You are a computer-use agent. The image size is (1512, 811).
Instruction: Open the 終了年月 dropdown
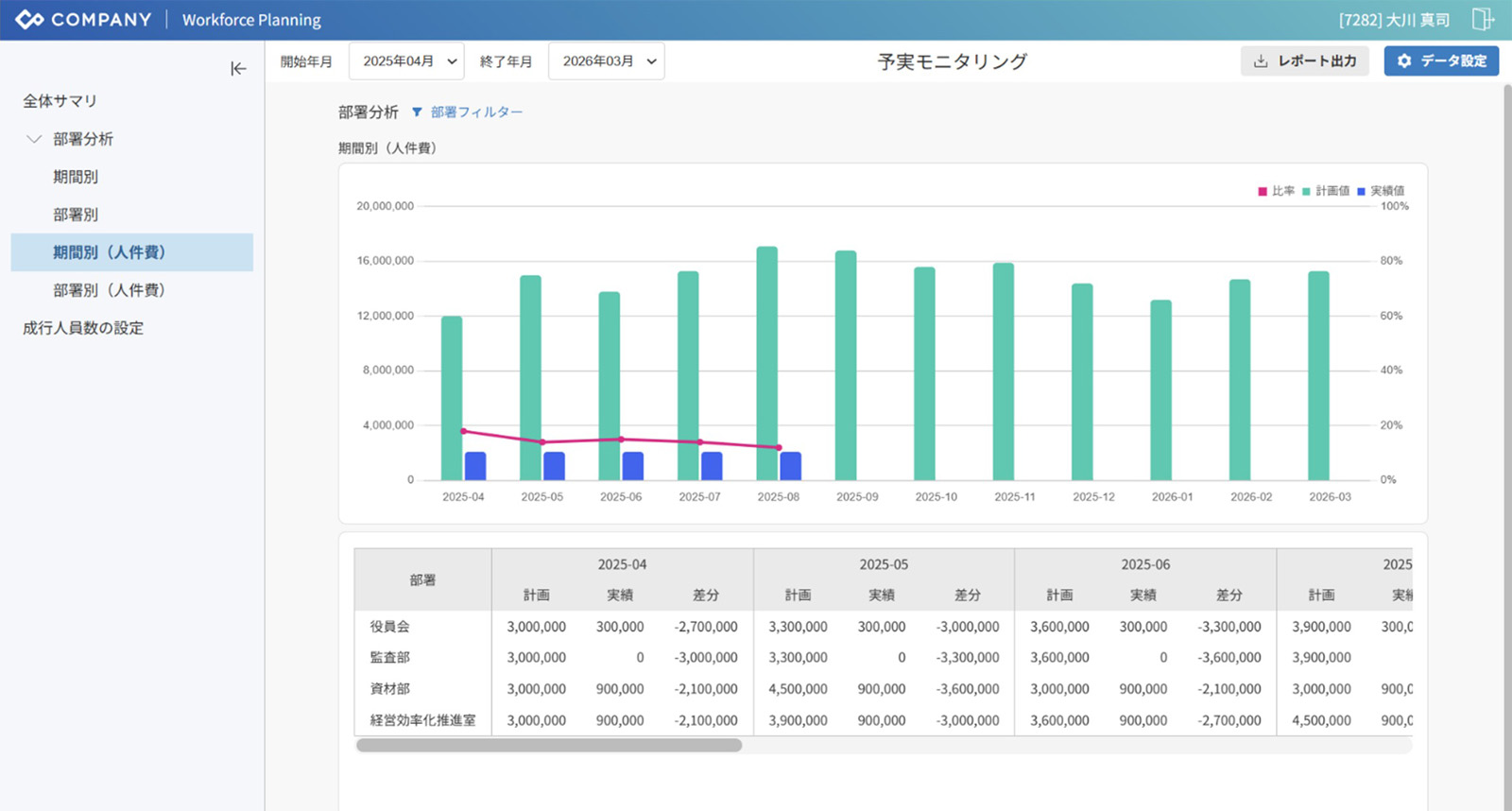606,61
